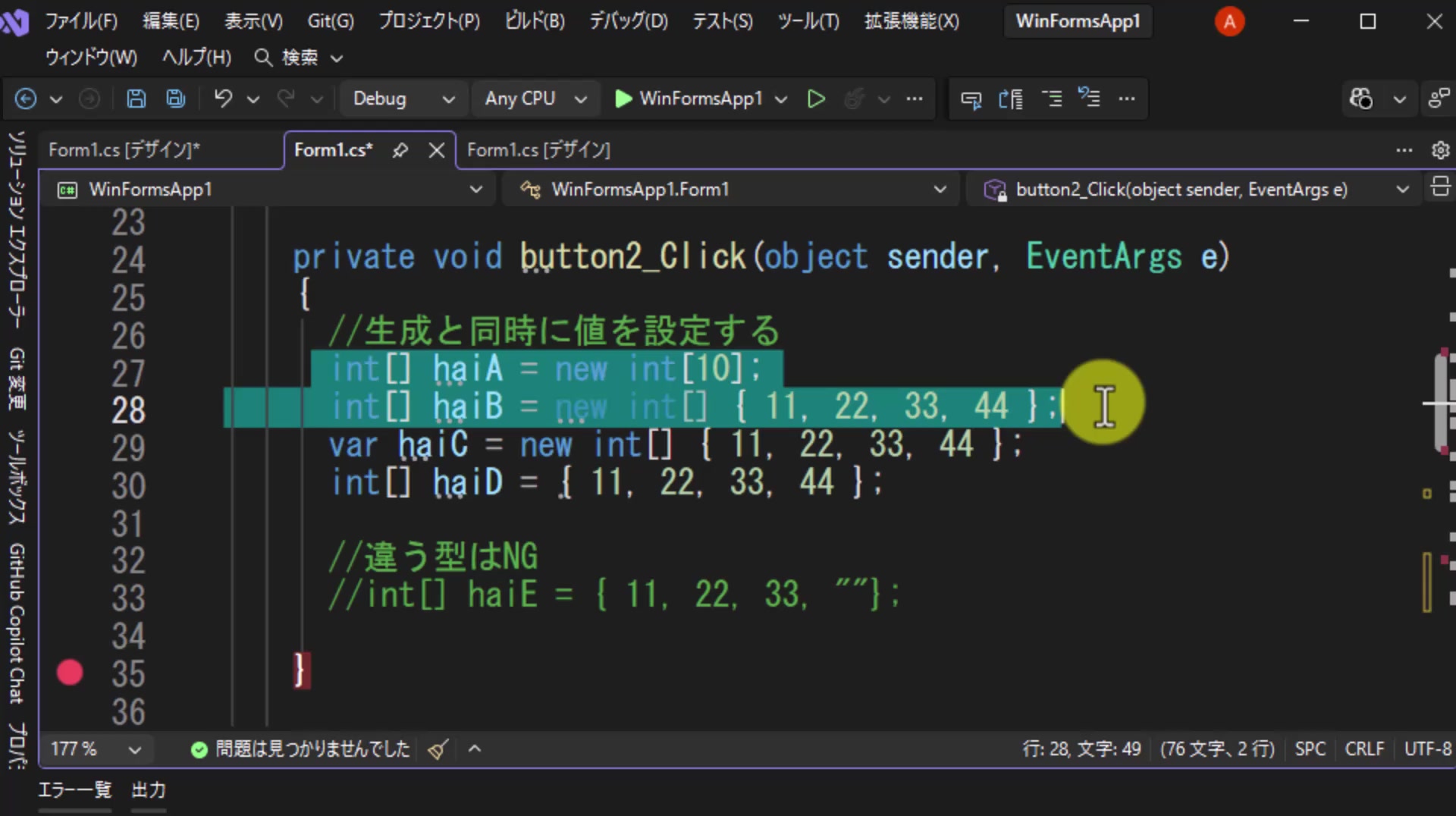This screenshot has width=1456, height=816.
Task: Click the 検索 search box
Action: pos(299,58)
